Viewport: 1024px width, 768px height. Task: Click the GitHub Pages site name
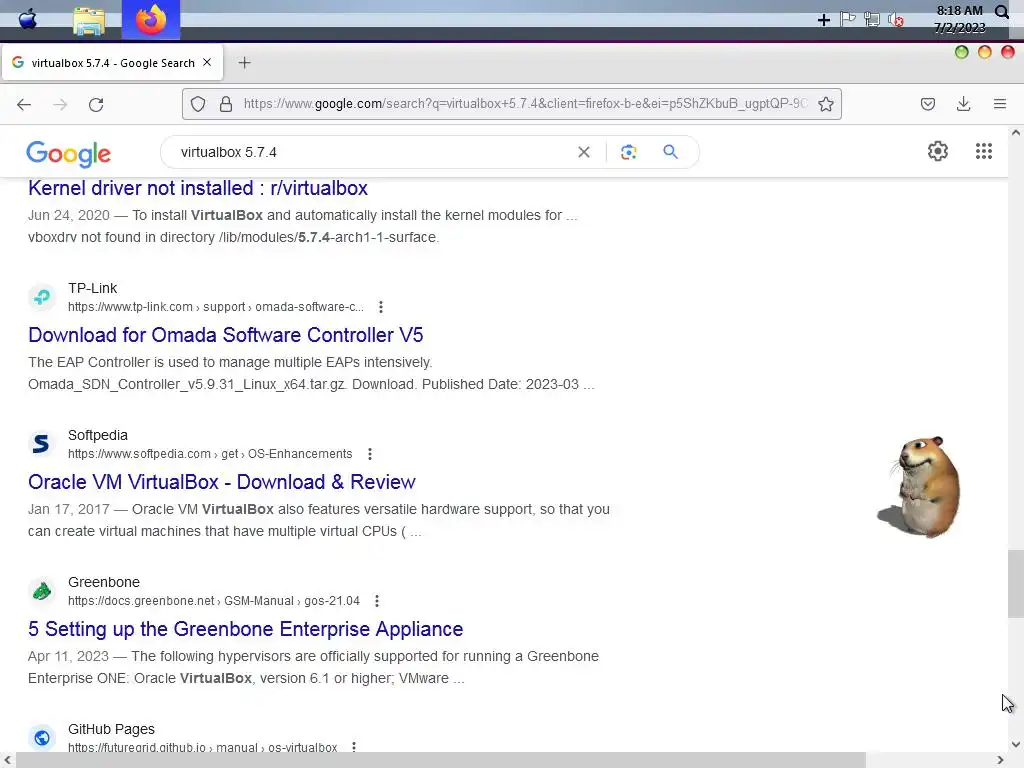[x=112, y=729]
